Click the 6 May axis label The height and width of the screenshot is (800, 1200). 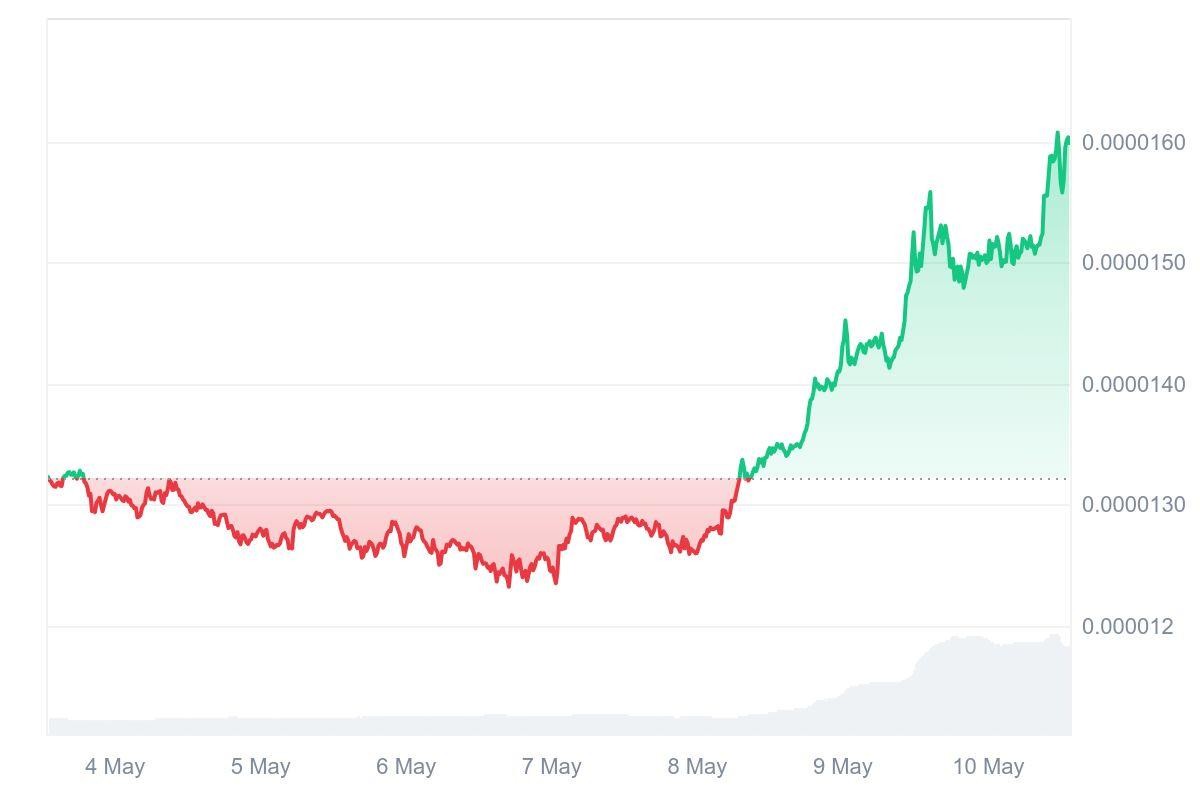coord(406,767)
